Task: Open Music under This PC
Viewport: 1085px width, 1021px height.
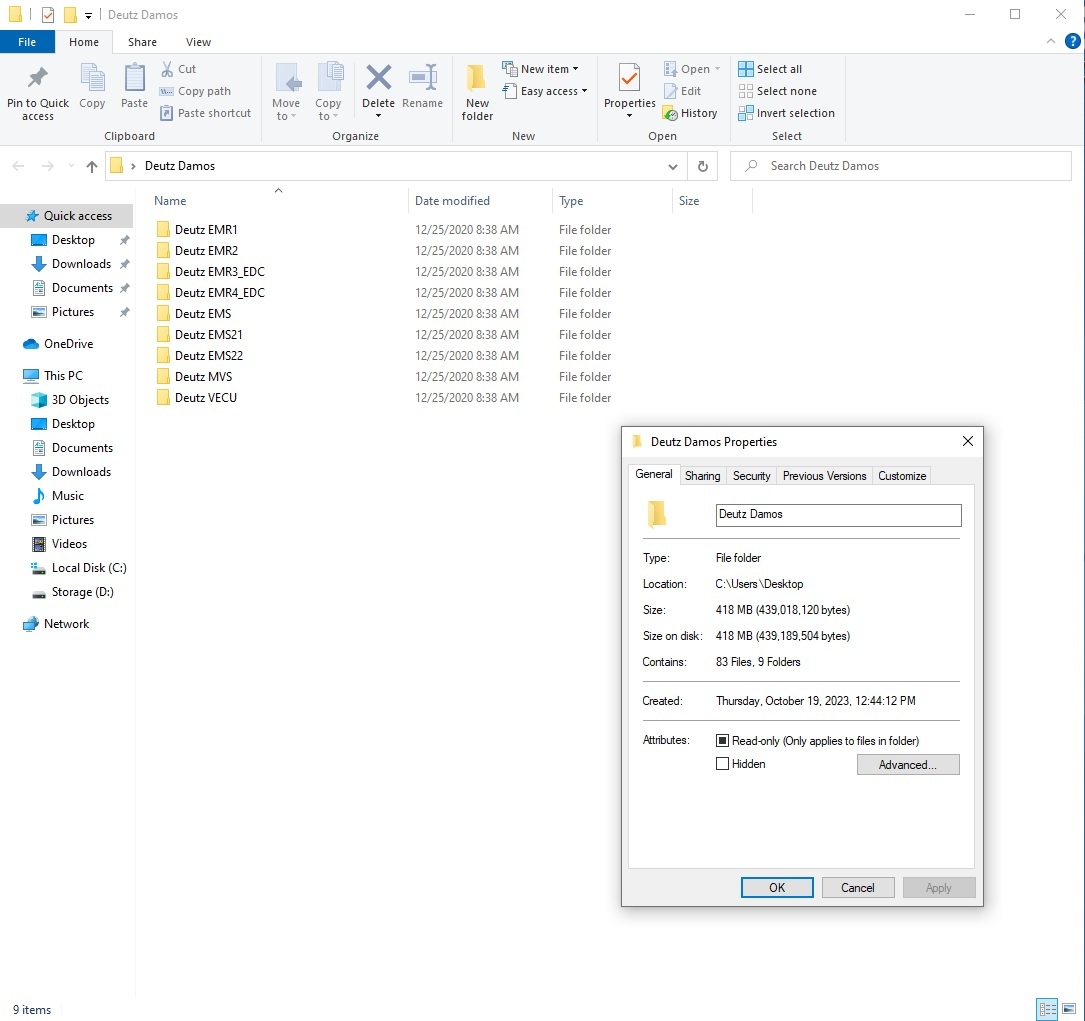Action: 67,496
